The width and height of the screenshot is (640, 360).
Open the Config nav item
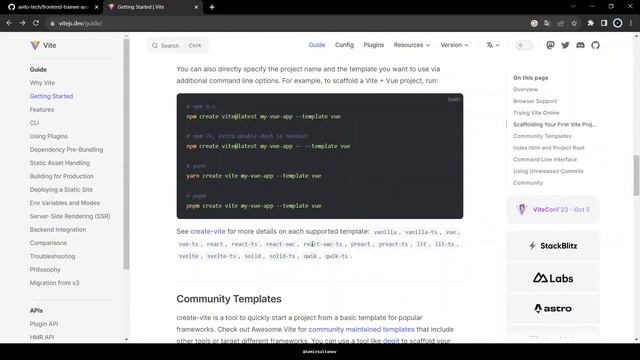344,45
